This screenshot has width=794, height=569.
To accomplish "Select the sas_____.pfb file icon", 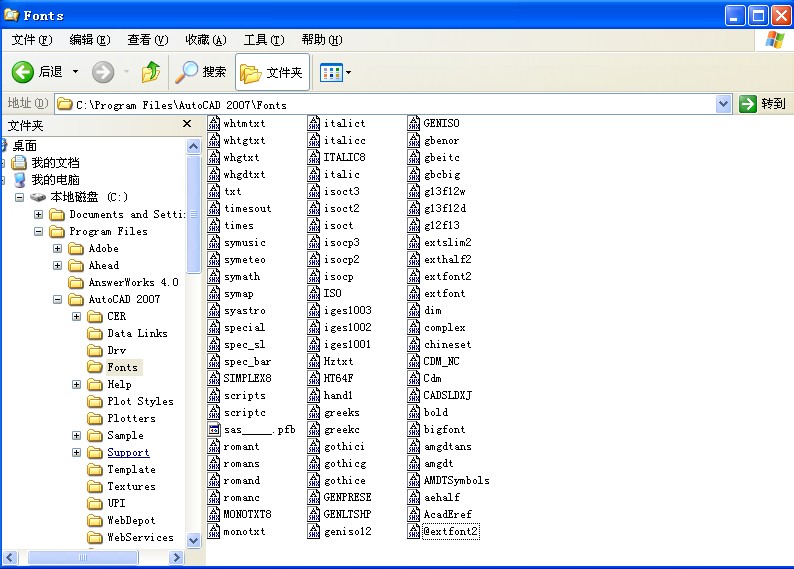I will pyautogui.click(x=214, y=429).
